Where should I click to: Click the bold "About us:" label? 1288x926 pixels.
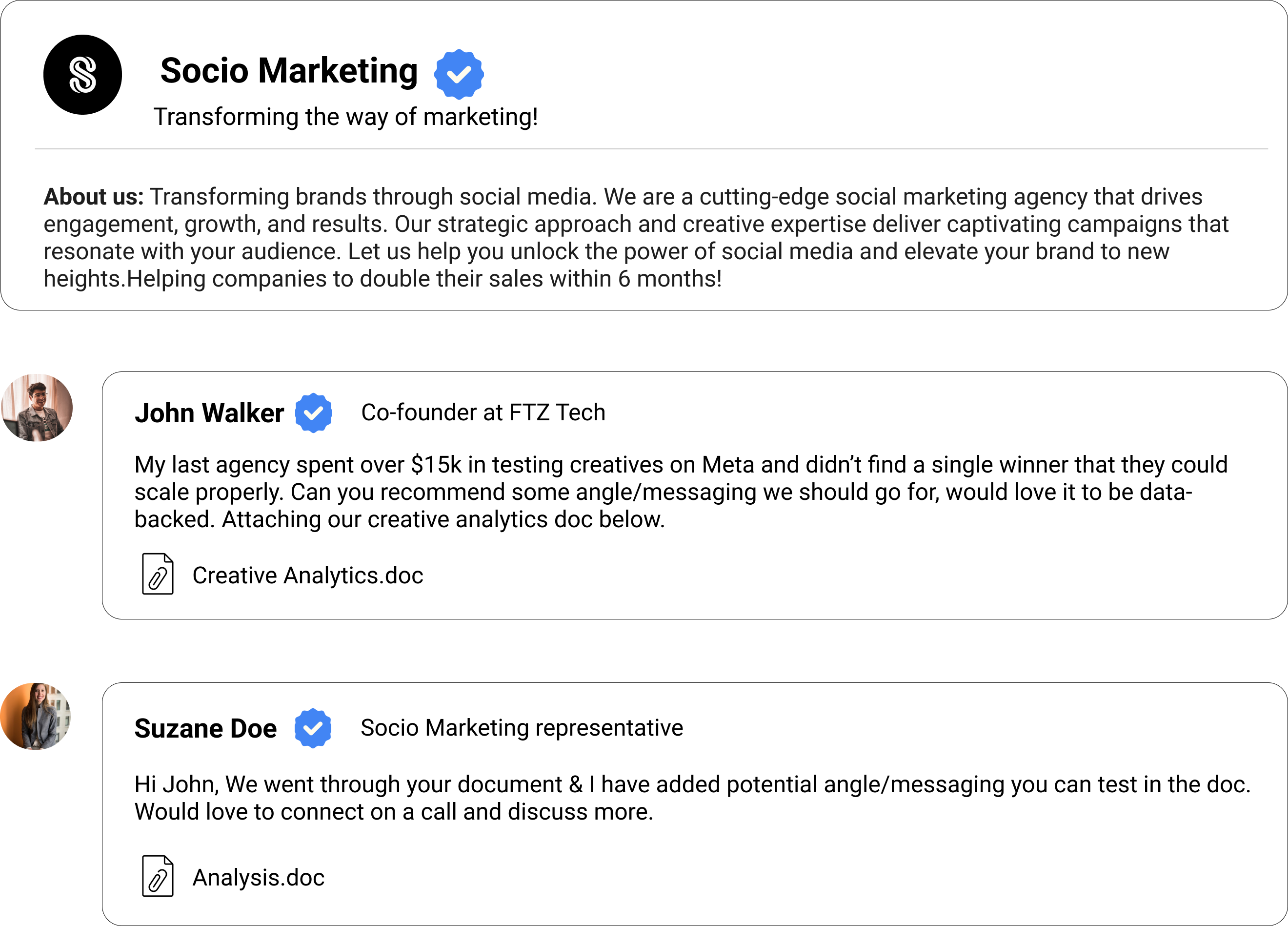click(x=94, y=197)
